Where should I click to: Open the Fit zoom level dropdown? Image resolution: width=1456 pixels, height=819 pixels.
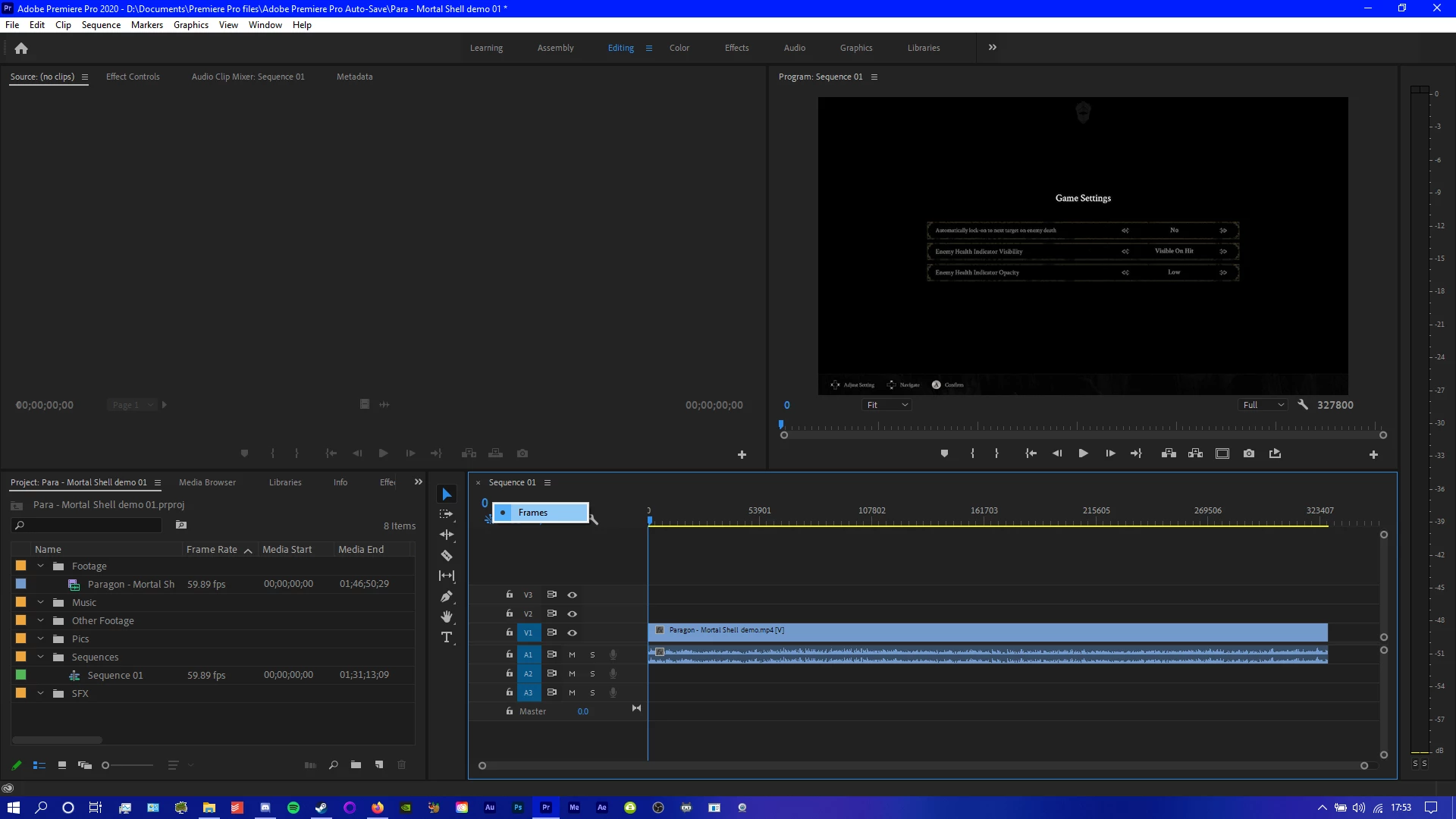click(x=886, y=405)
